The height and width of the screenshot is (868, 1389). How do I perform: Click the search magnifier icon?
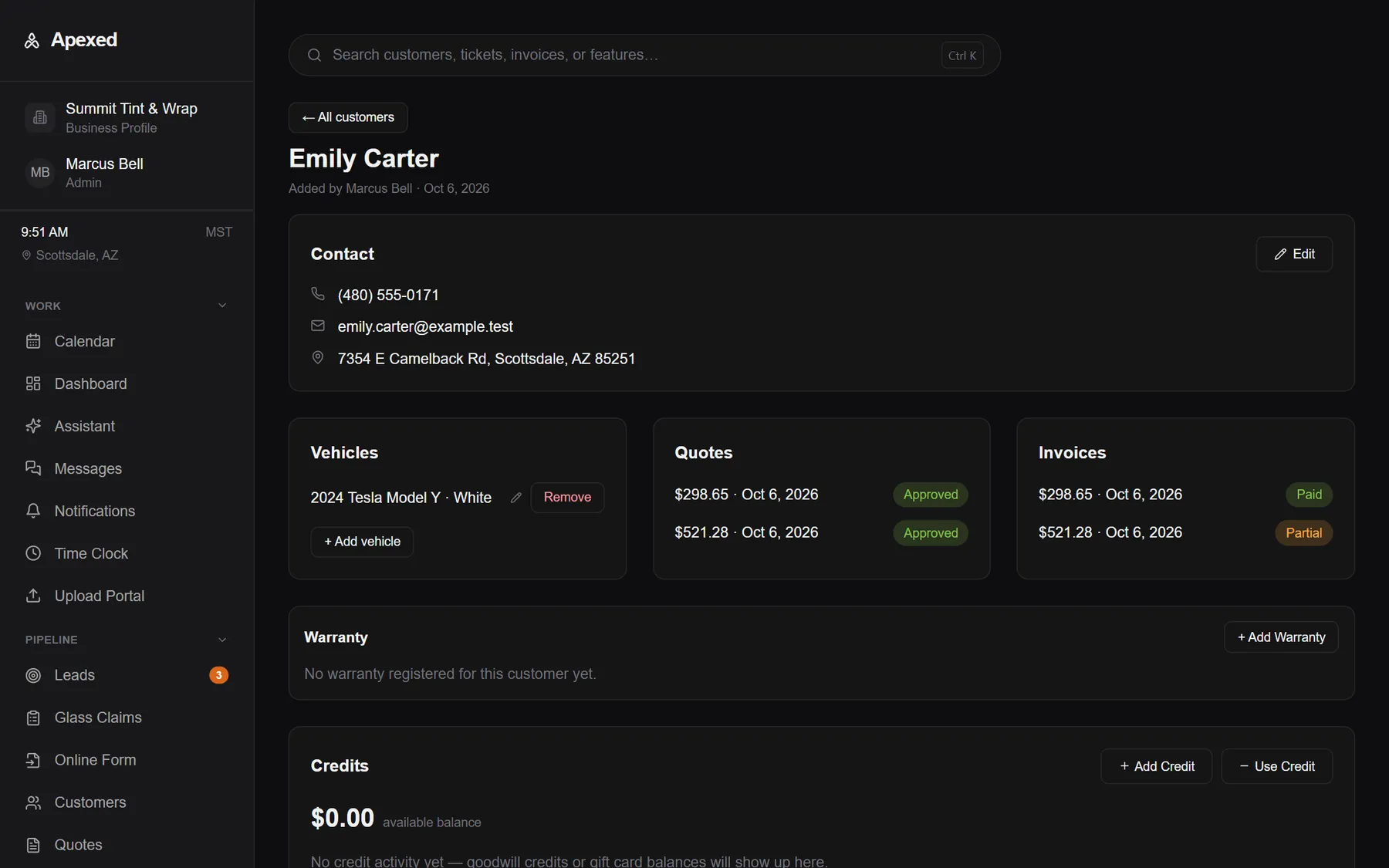(314, 55)
